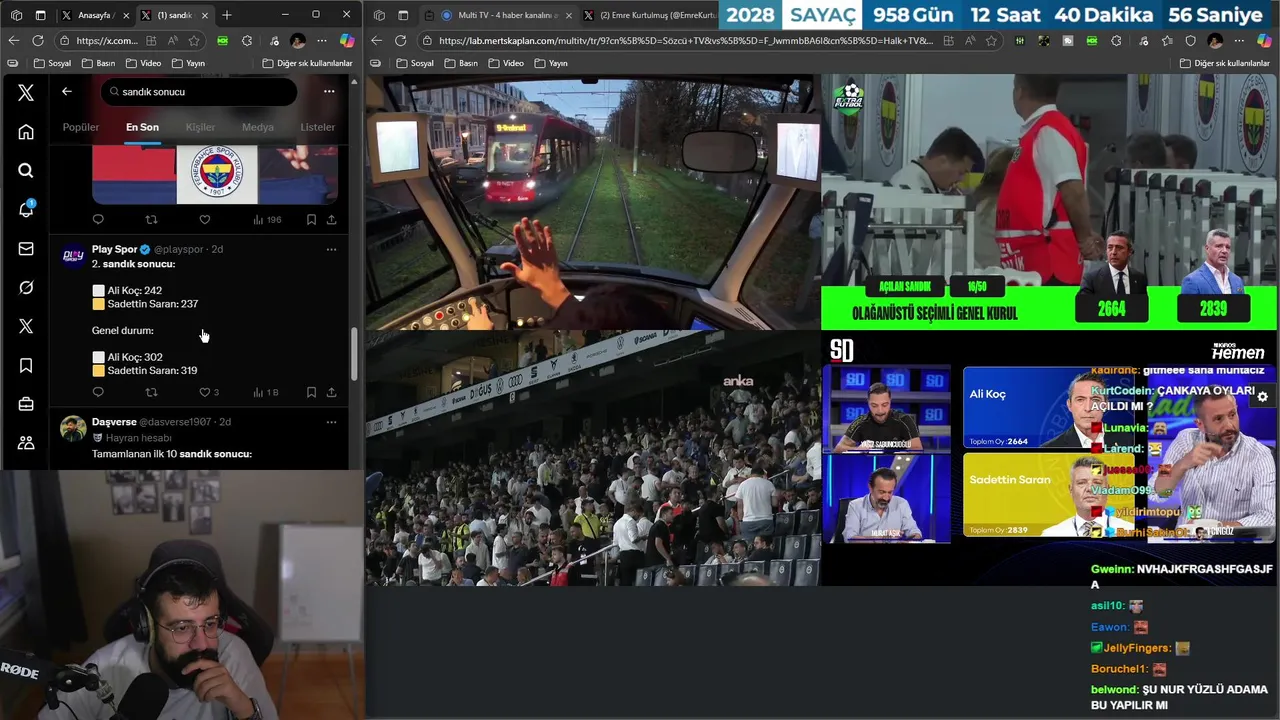Click the Daşverse profile avatar
1280x720 pixels.
(73, 429)
